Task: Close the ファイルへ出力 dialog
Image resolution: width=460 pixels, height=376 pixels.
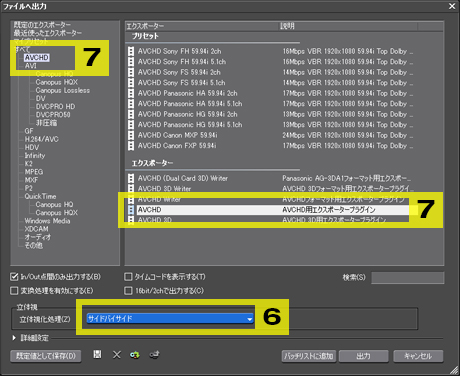Action: (452, 6)
